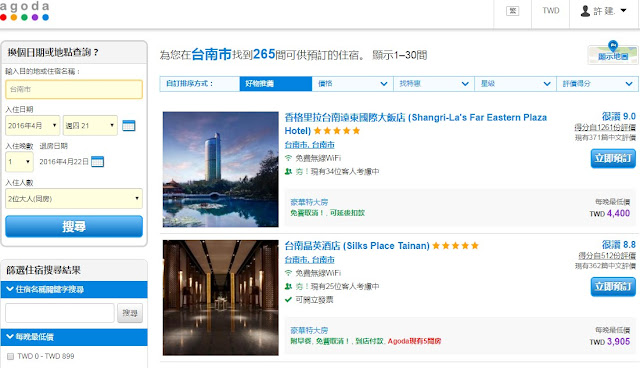Click the WiFi icon under Shangri-La listing

288,158
